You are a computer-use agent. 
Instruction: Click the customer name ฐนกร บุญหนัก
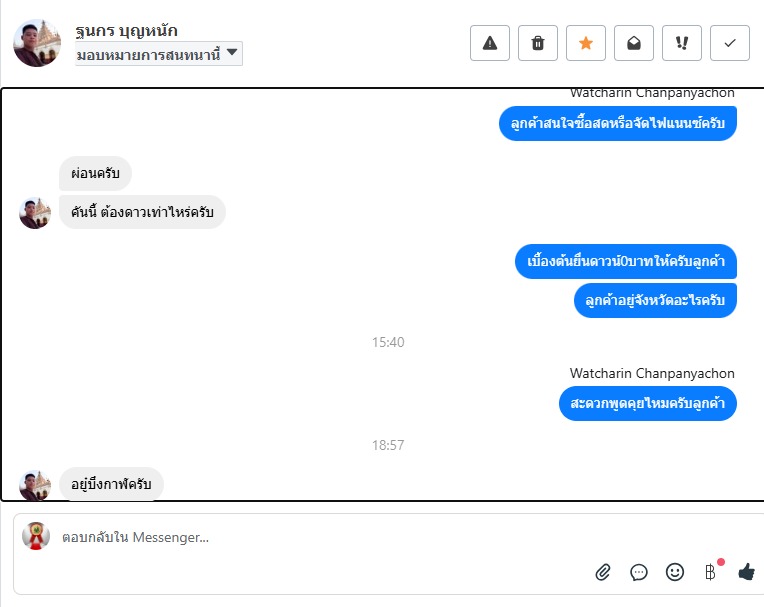tap(126, 31)
